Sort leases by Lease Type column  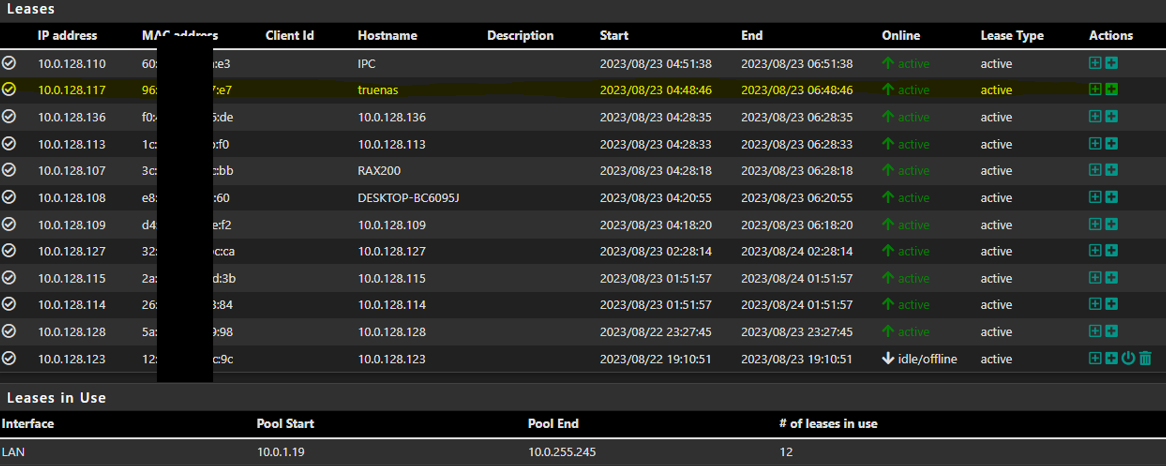(1011, 35)
